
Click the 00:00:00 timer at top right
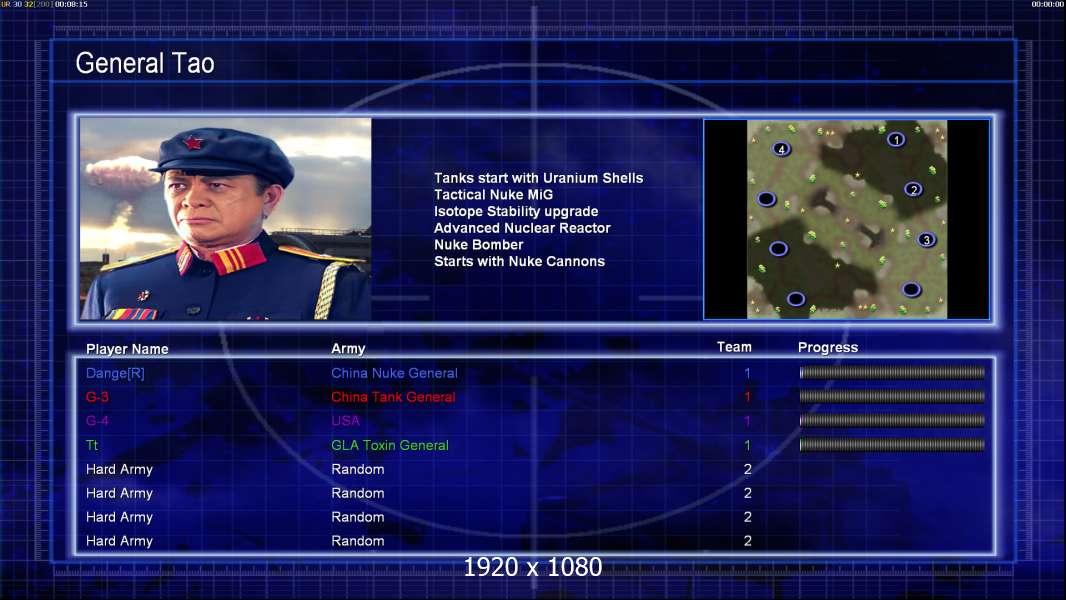1048,4
